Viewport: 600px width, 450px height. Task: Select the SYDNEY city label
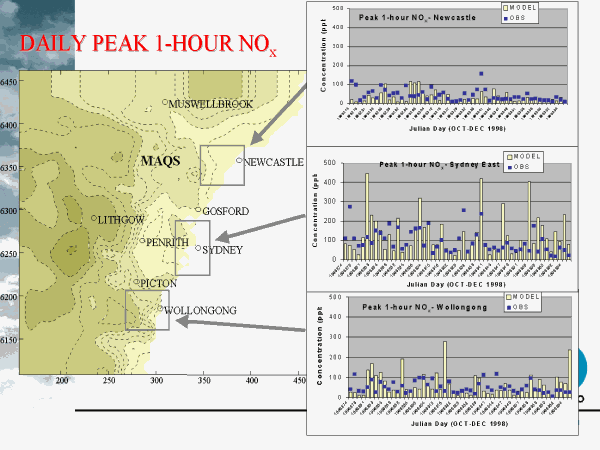[222, 250]
